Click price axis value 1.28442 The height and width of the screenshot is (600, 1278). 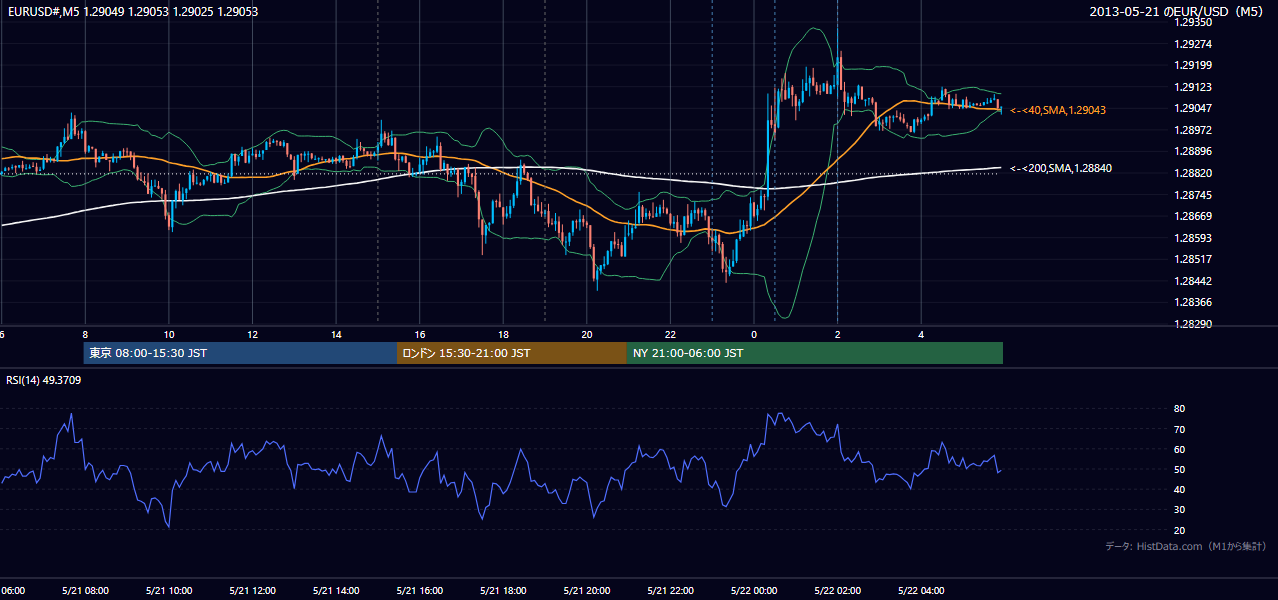(x=1193, y=281)
